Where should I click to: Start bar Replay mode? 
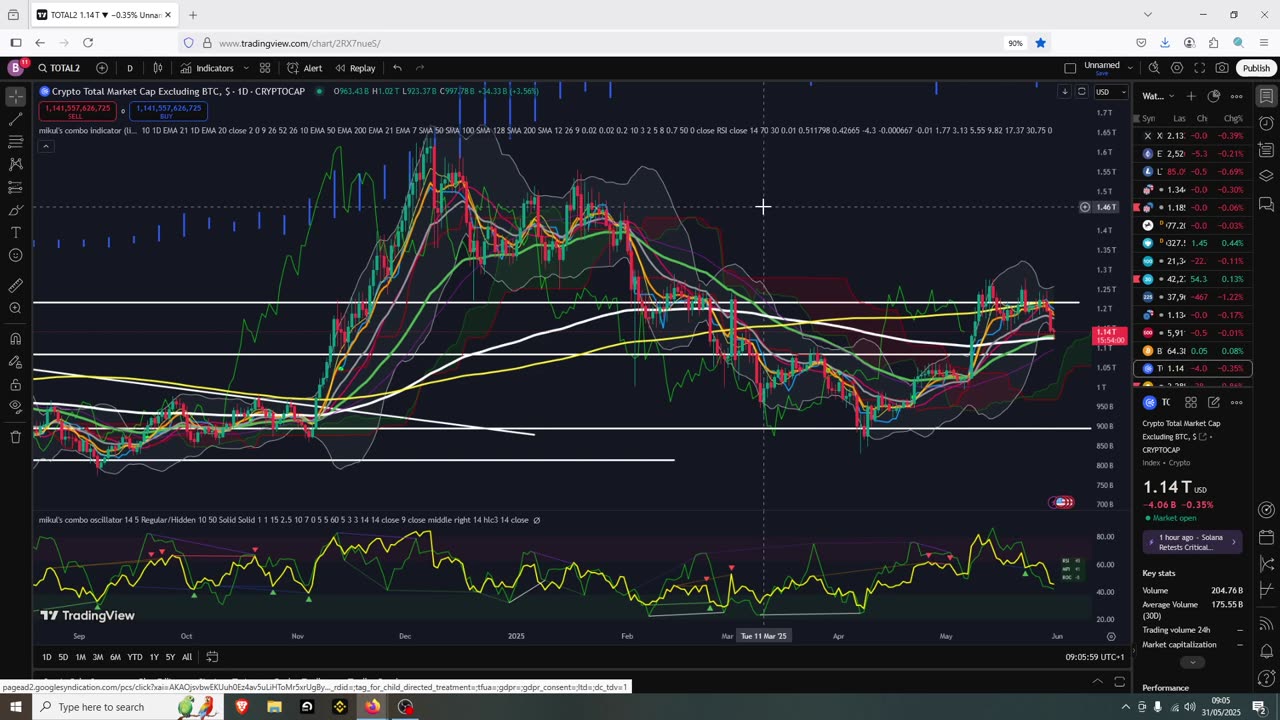coord(355,68)
